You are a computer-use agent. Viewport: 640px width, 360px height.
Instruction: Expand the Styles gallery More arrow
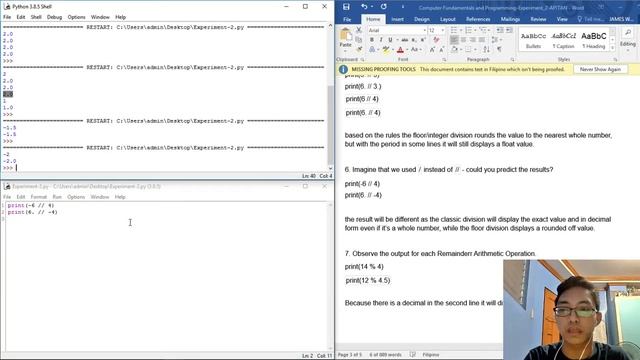(612, 48)
